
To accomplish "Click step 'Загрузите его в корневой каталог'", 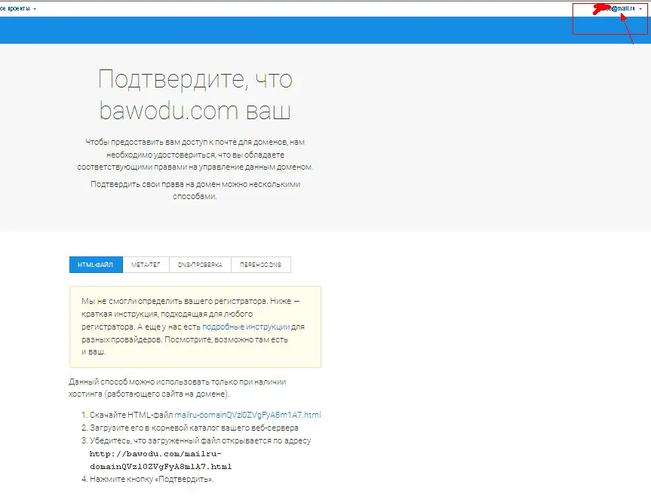I will (194, 428).
